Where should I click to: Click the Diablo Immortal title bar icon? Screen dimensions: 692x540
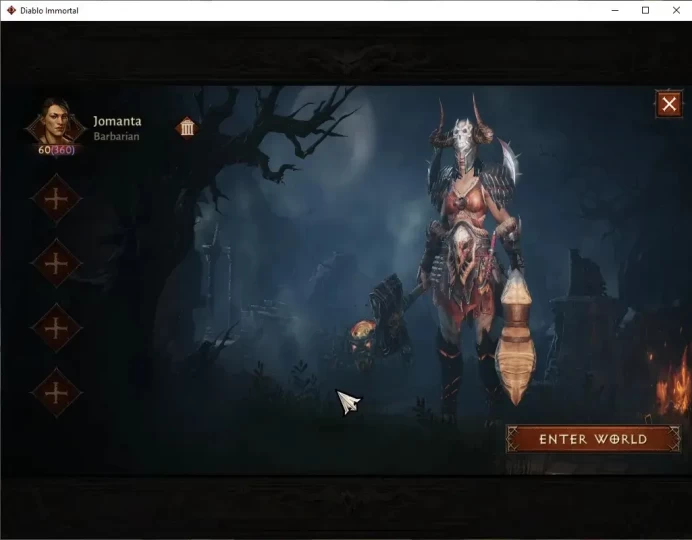pyautogui.click(x=11, y=10)
